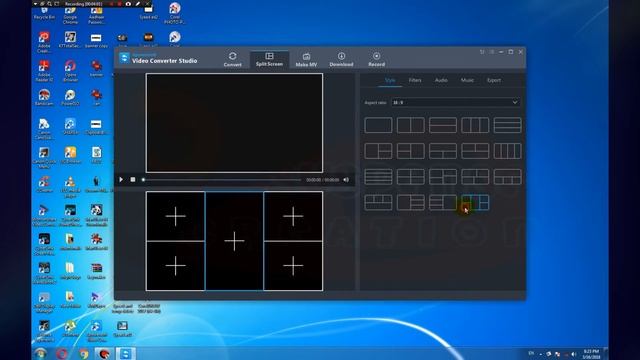Click the taskbar clock
640x360 pixels.
(591, 354)
